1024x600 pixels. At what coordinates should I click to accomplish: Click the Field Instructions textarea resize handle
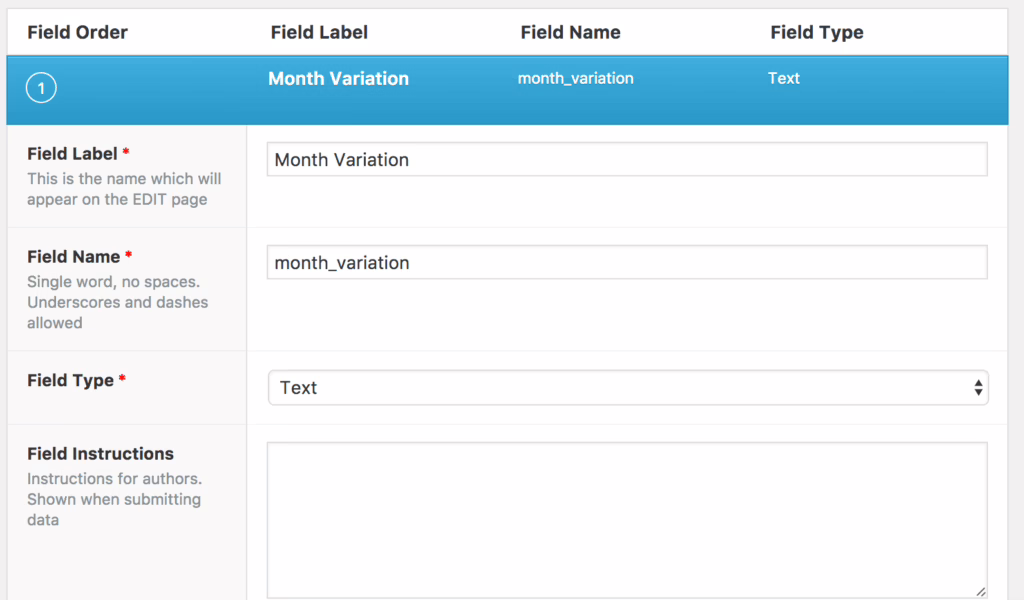(x=980, y=591)
